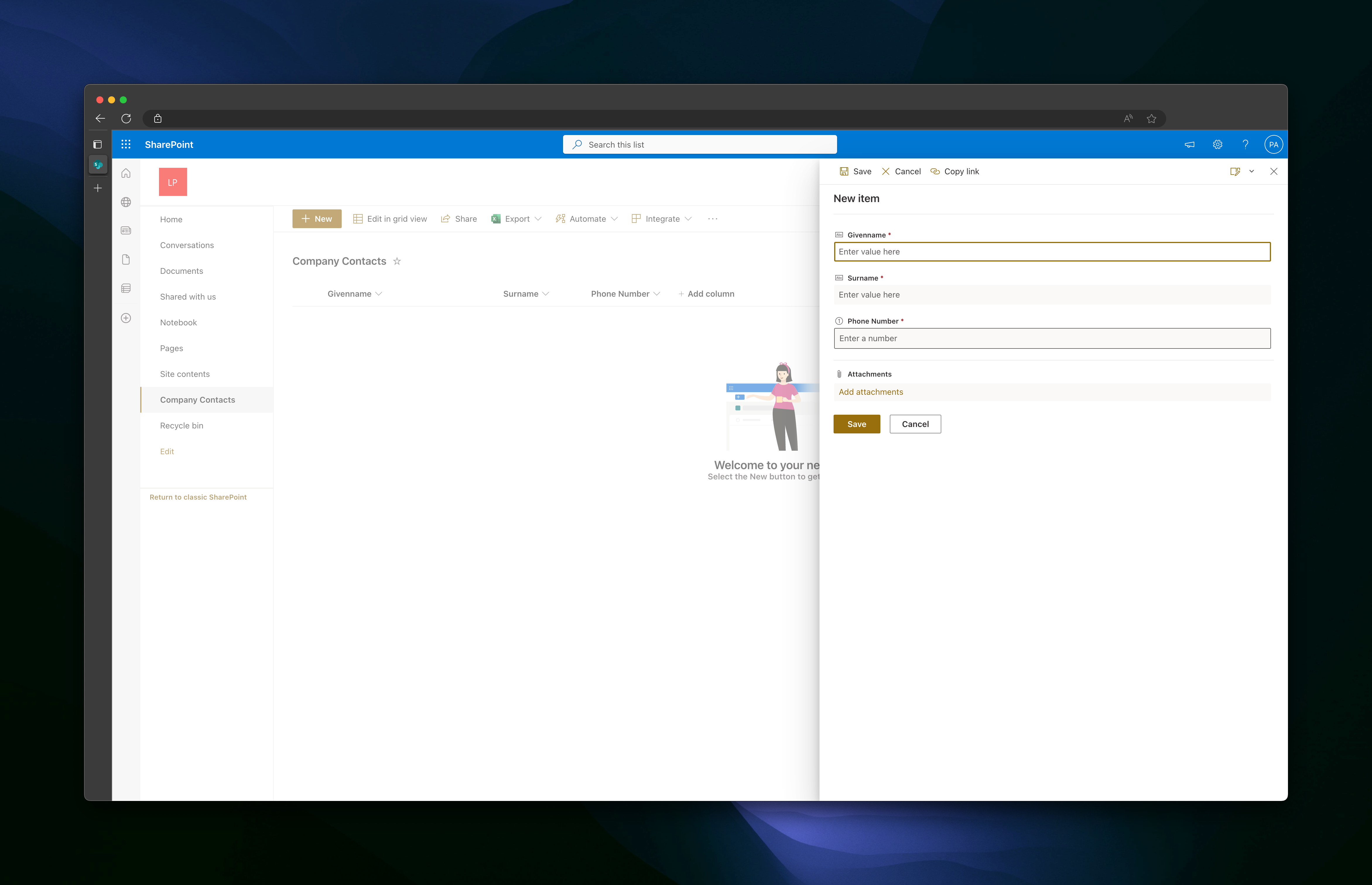
Task: Focus the Surname text field
Action: (x=1052, y=295)
